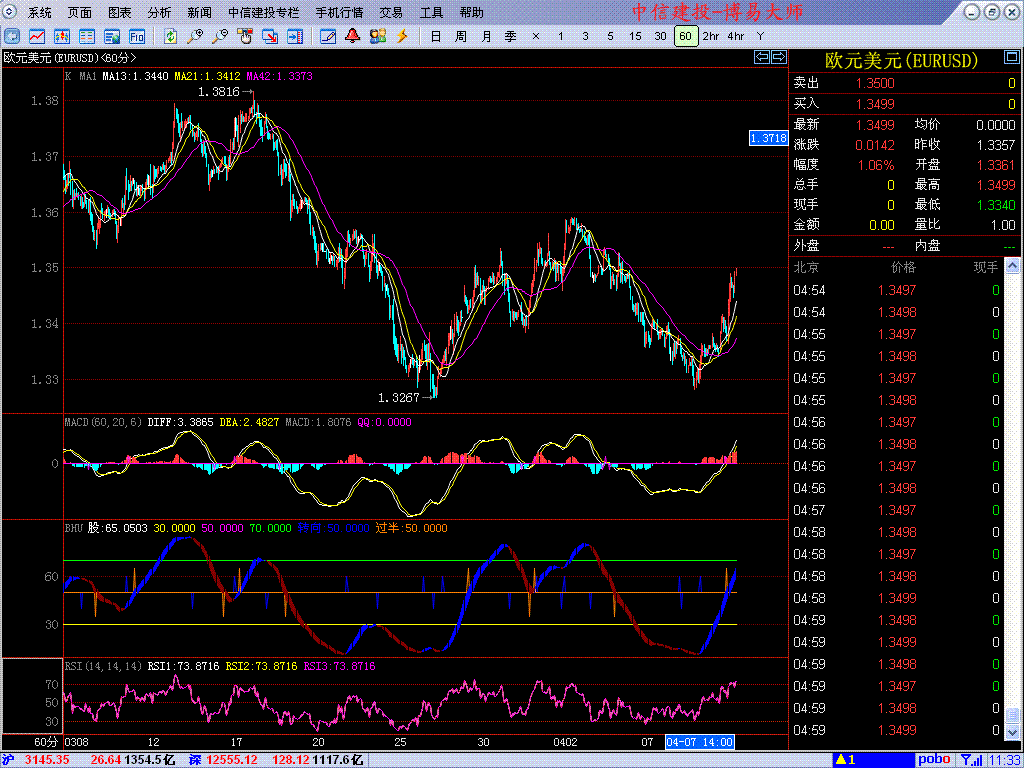Switch to the daily (日) period
Image resolution: width=1024 pixels, height=768 pixels.
click(x=435, y=36)
